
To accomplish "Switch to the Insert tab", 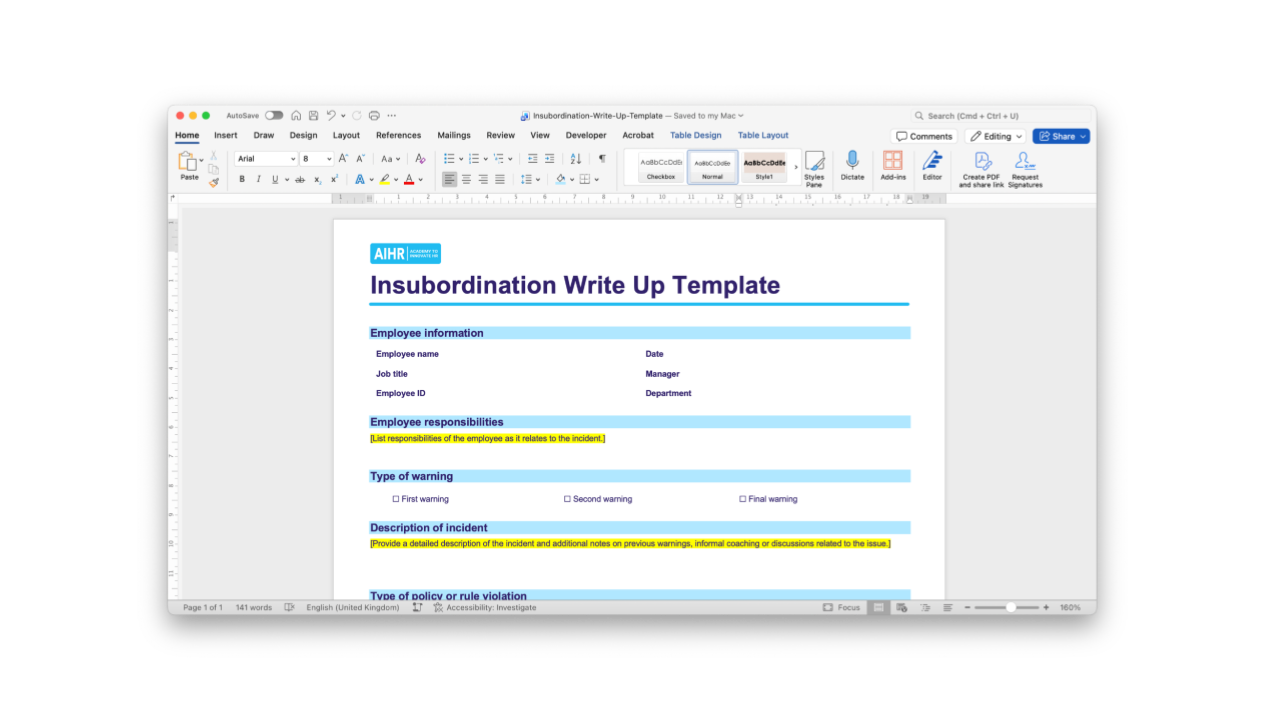I will [x=225, y=135].
